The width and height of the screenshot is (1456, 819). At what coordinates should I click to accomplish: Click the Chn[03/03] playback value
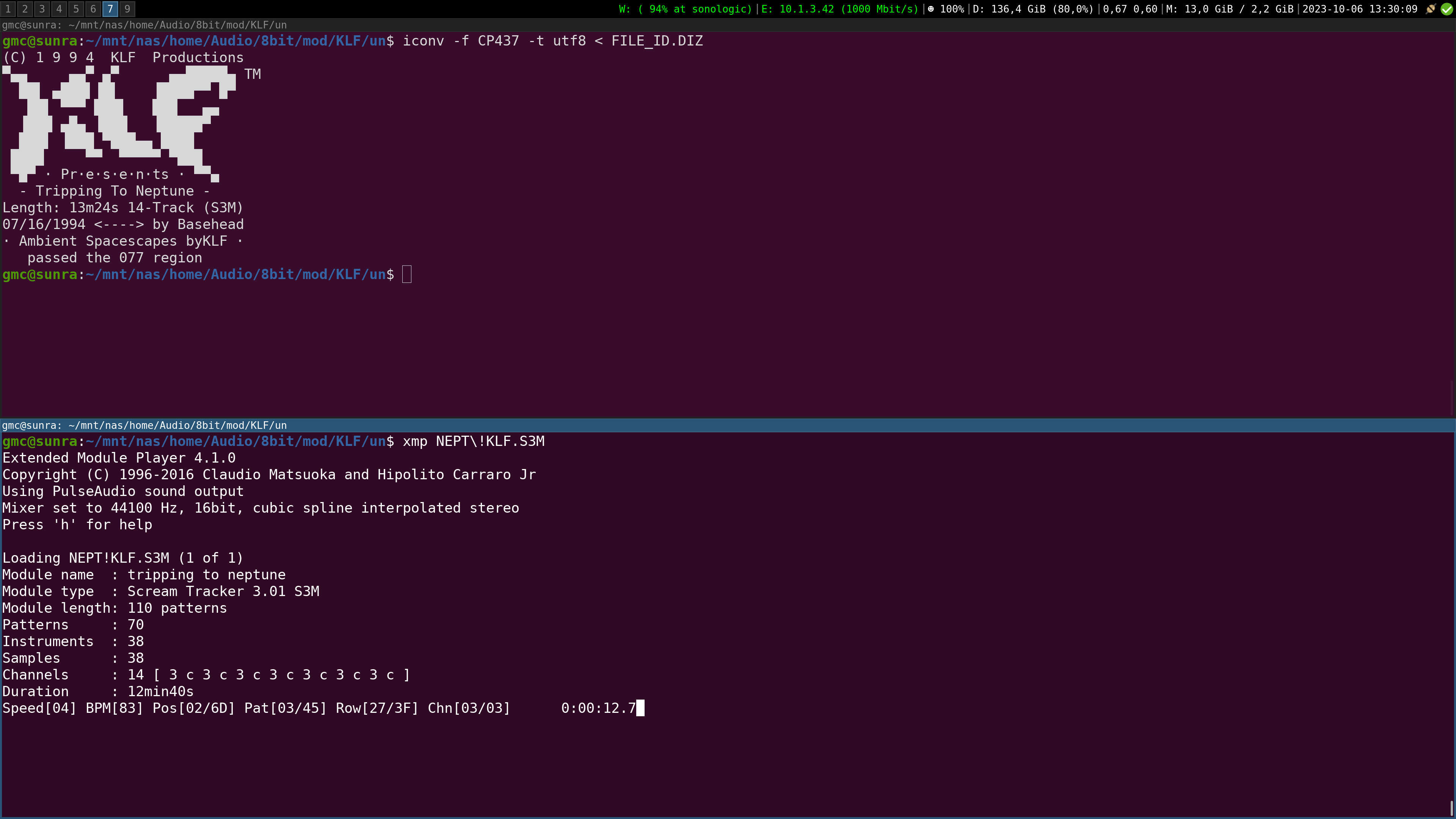[469, 708]
